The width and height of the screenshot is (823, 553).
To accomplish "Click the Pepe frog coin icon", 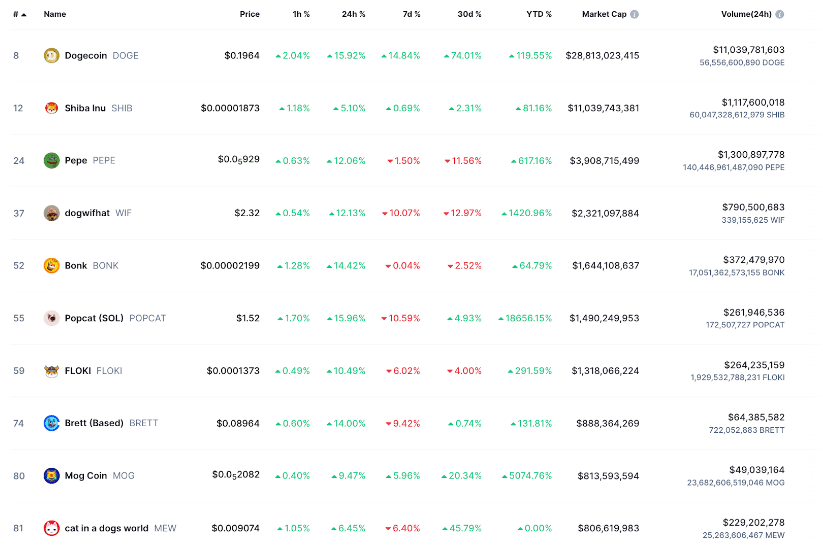I will click(x=52, y=160).
